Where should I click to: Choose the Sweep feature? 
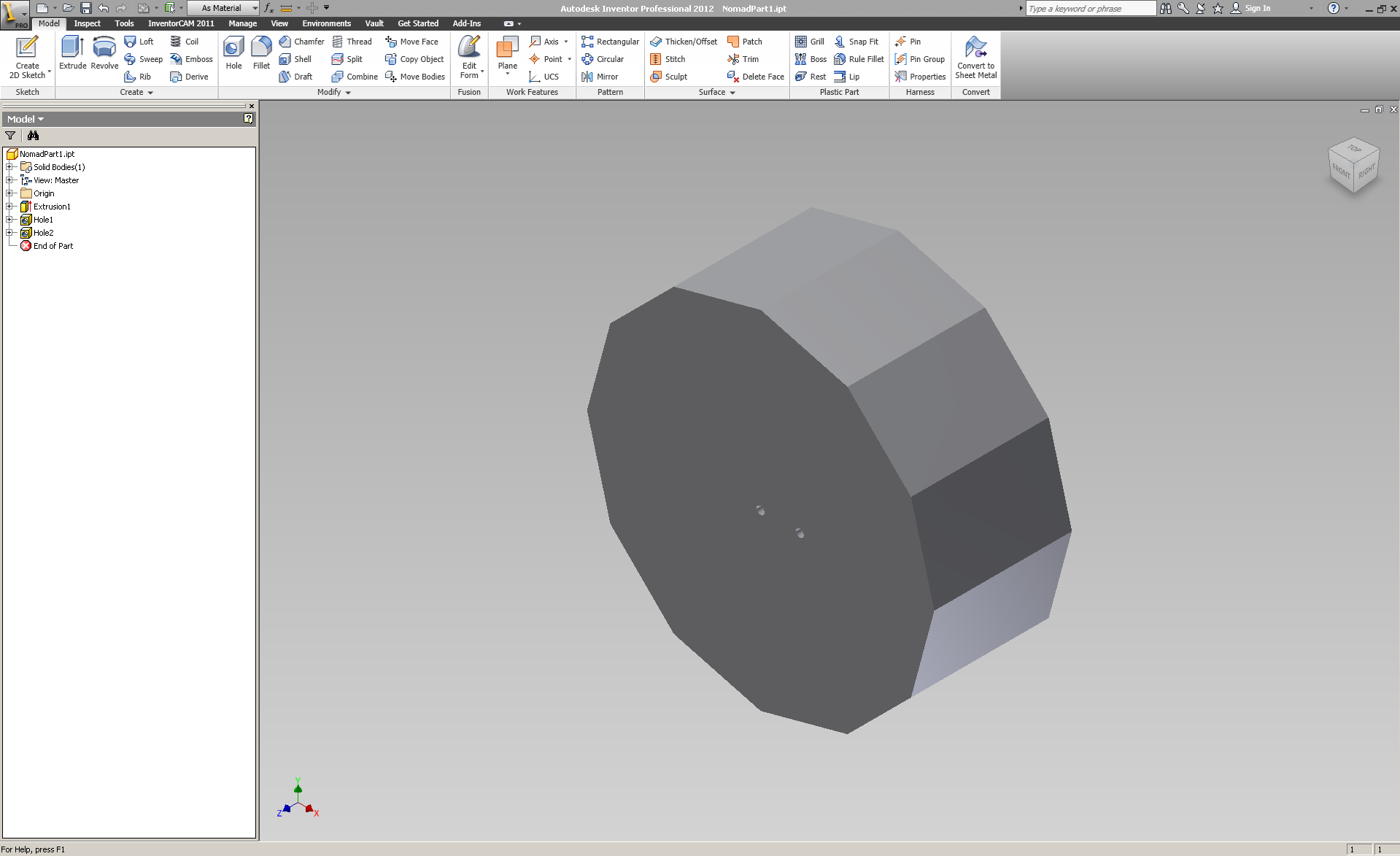coord(143,59)
